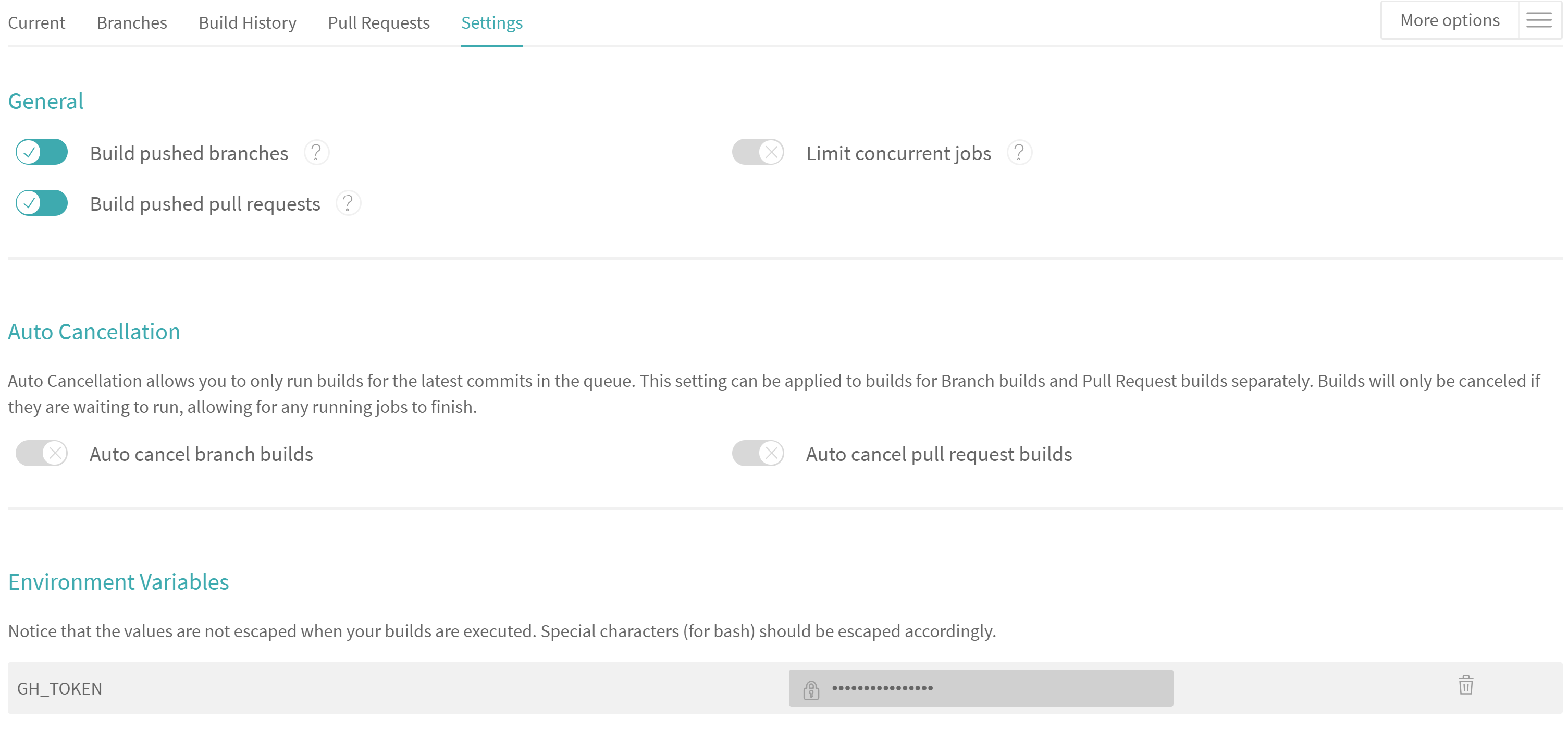This screenshot has width=1568, height=729.
Task: Go to the Build History tab
Action: 247,23
